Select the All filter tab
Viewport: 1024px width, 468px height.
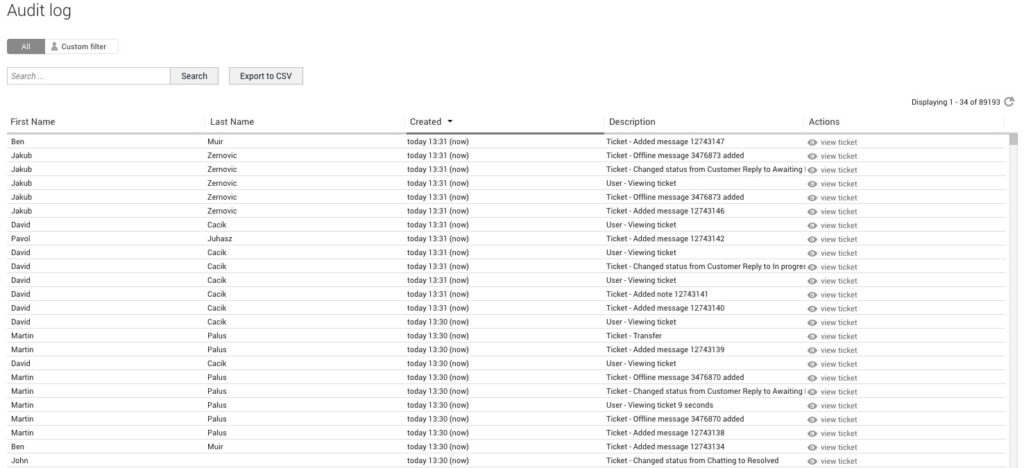tap(25, 46)
